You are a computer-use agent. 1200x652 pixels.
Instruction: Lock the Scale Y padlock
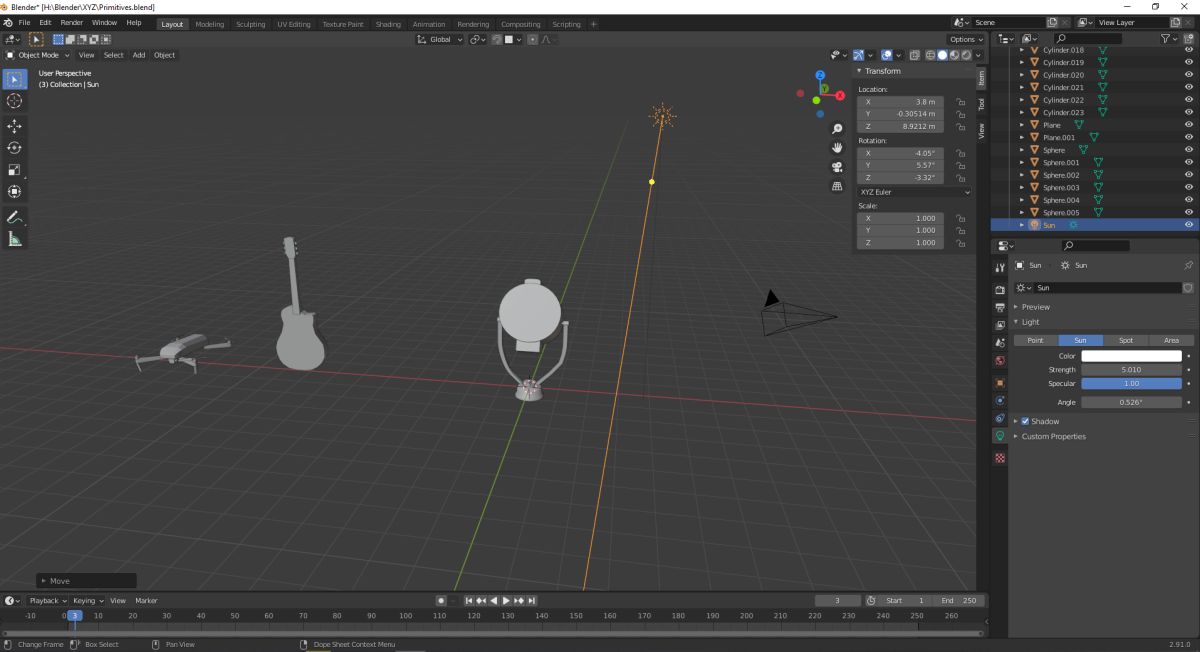click(x=960, y=231)
